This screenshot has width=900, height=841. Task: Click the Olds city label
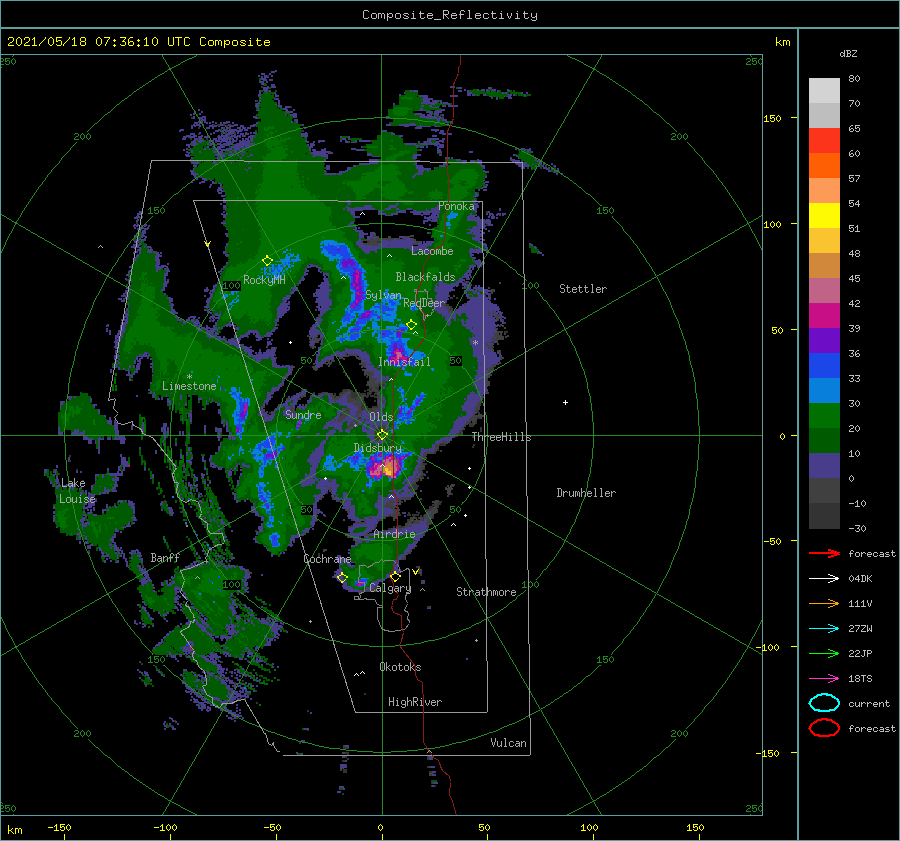click(x=381, y=417)
